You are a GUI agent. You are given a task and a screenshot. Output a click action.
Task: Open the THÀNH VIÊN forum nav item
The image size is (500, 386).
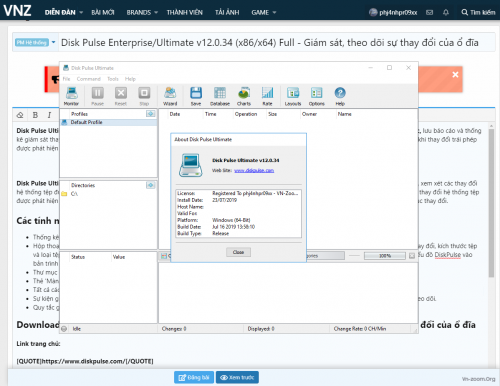[184, 12]
